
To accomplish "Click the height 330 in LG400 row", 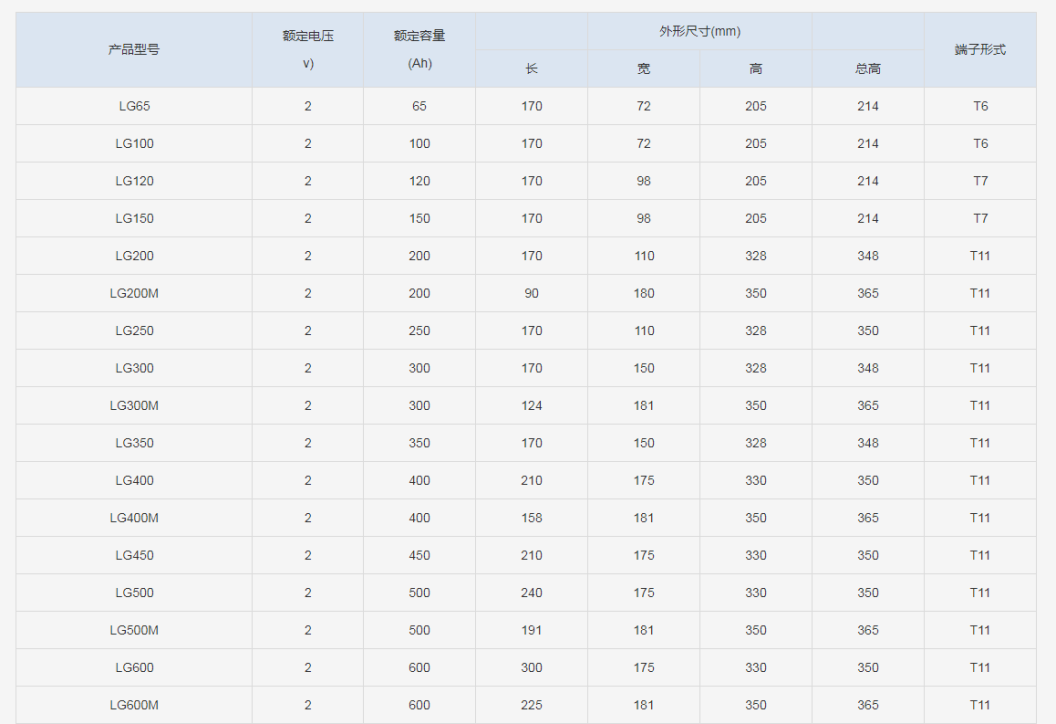I will pos(756,480).
